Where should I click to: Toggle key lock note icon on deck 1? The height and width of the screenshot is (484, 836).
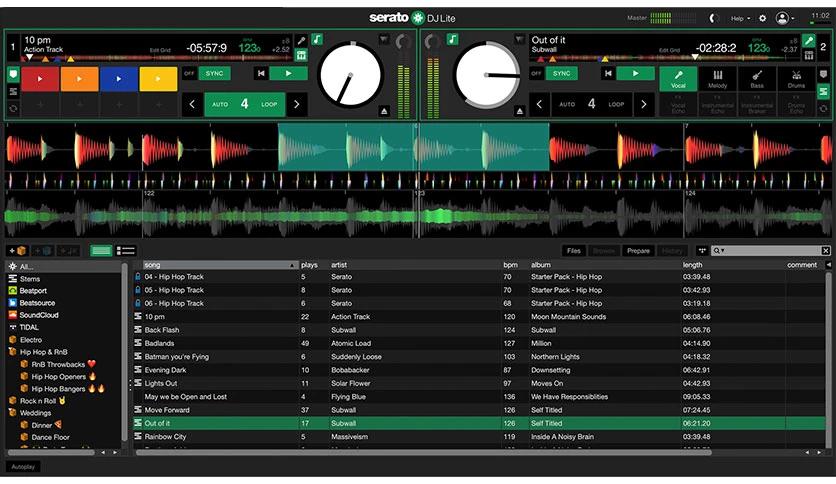point(317,39)
